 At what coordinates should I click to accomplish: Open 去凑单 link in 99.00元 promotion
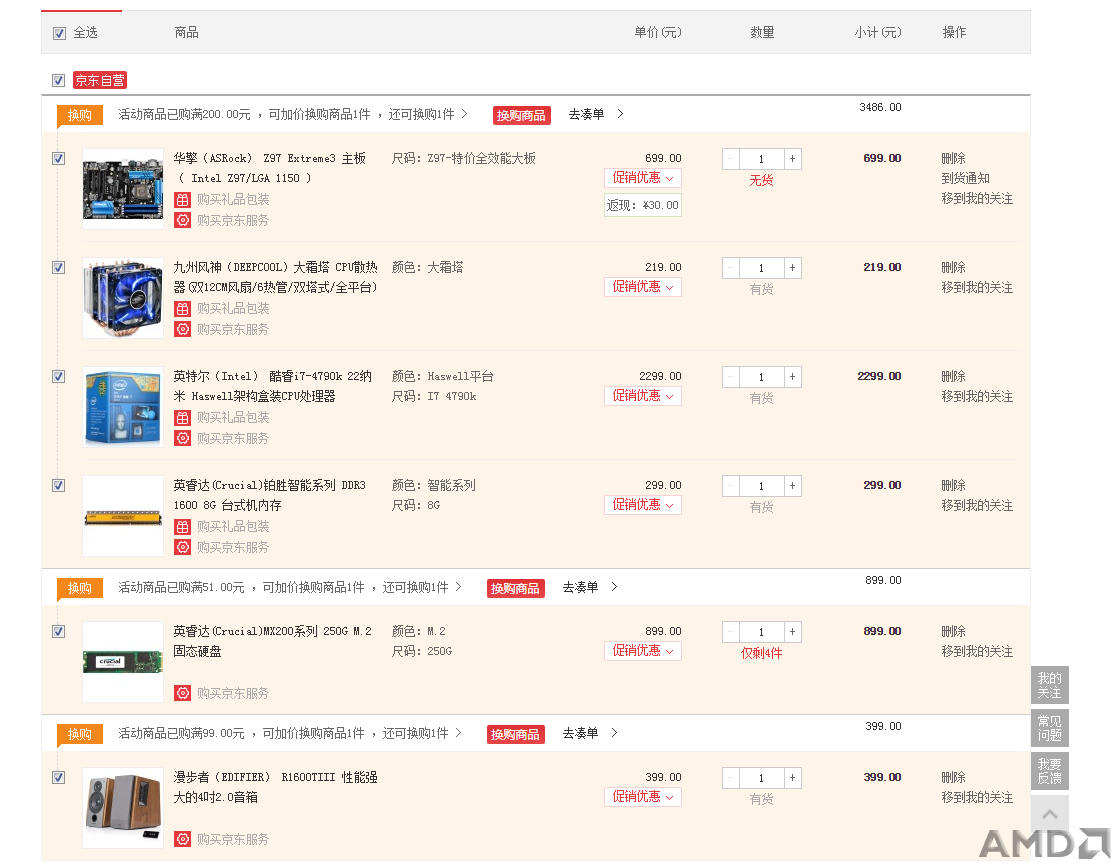[x=590, y=734]
